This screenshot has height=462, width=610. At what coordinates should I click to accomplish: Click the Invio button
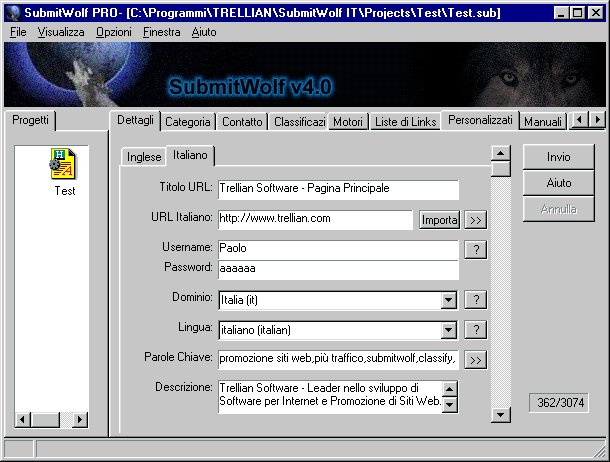[558, 157]
